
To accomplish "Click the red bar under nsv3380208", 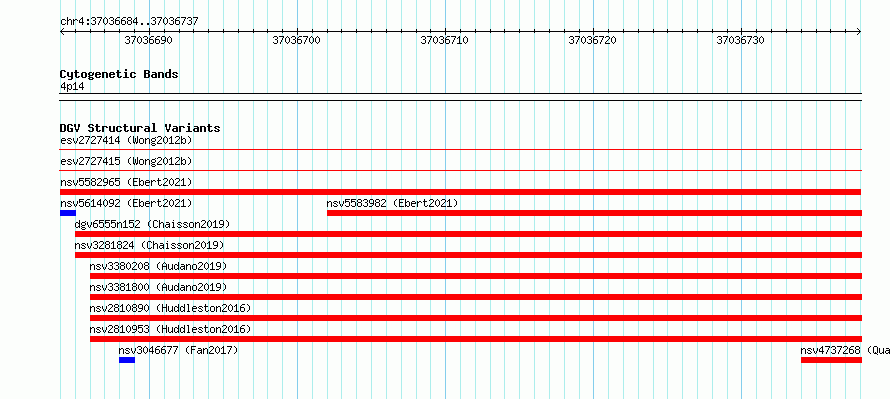I will 476,276.
